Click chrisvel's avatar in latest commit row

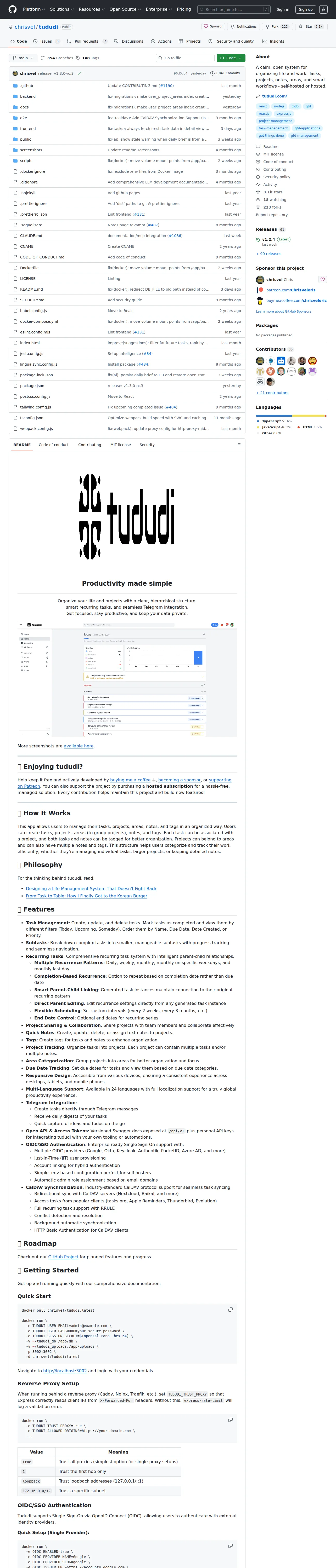pos(15,73)
